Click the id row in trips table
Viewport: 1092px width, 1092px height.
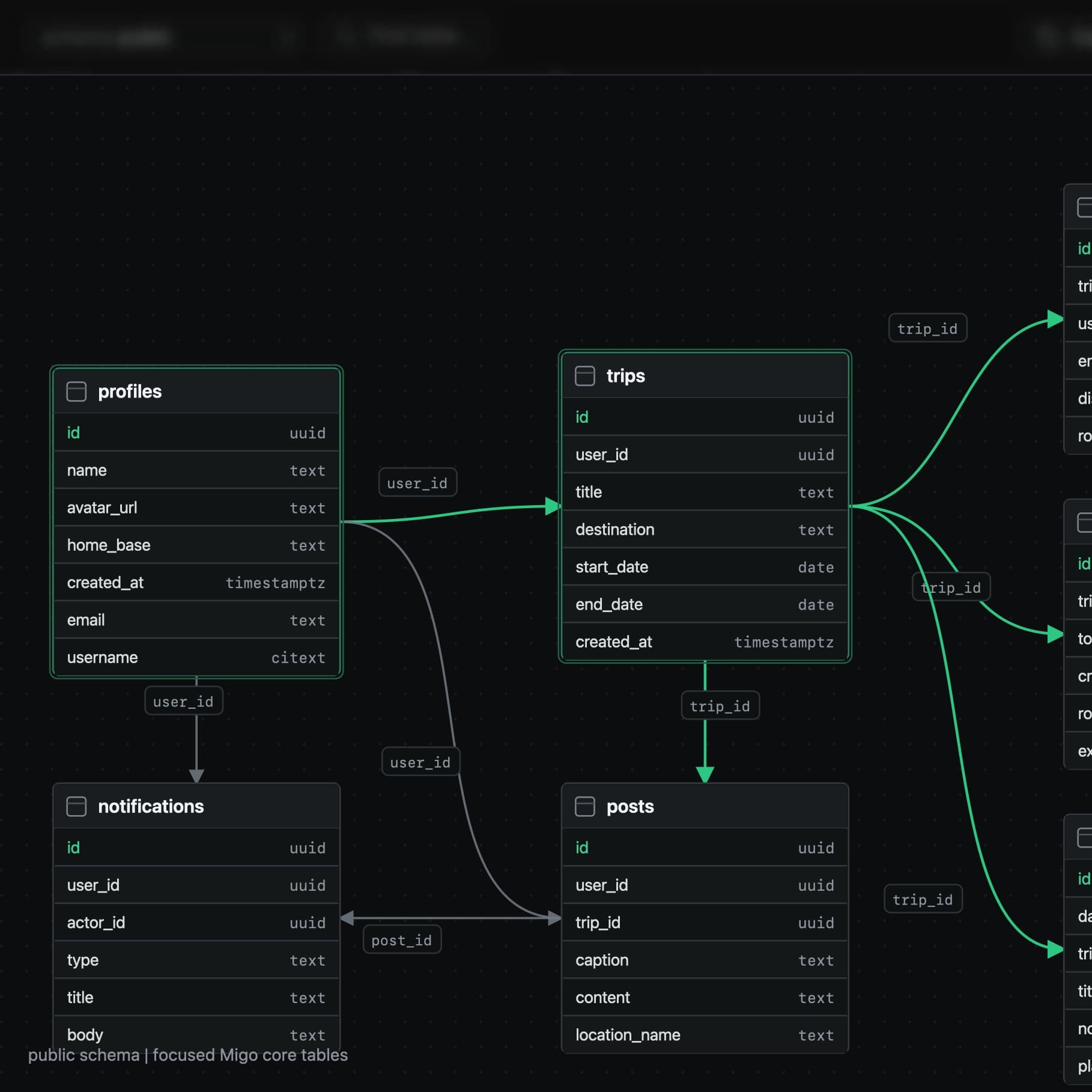705,417
